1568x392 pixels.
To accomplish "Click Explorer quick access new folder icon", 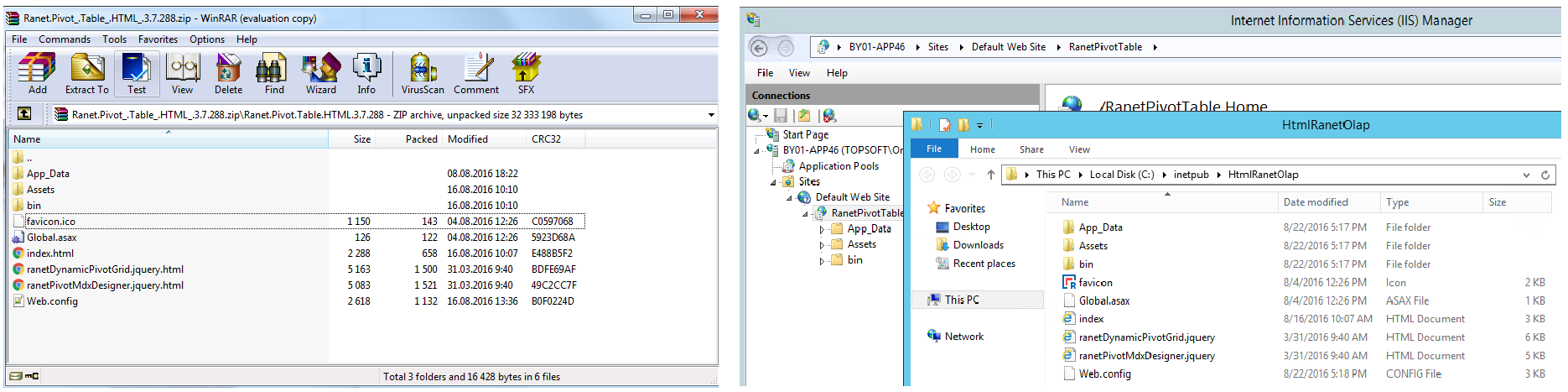I will tap(963, 125).
